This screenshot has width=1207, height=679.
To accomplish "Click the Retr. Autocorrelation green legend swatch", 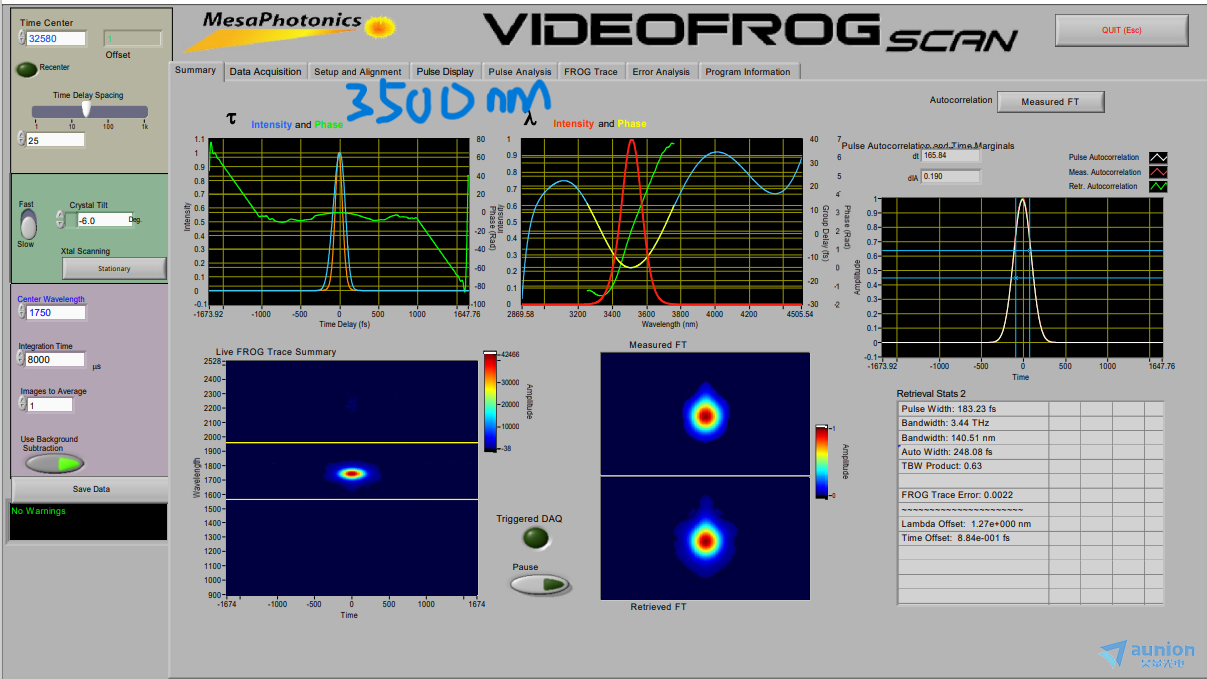I will click(1159, 186).
